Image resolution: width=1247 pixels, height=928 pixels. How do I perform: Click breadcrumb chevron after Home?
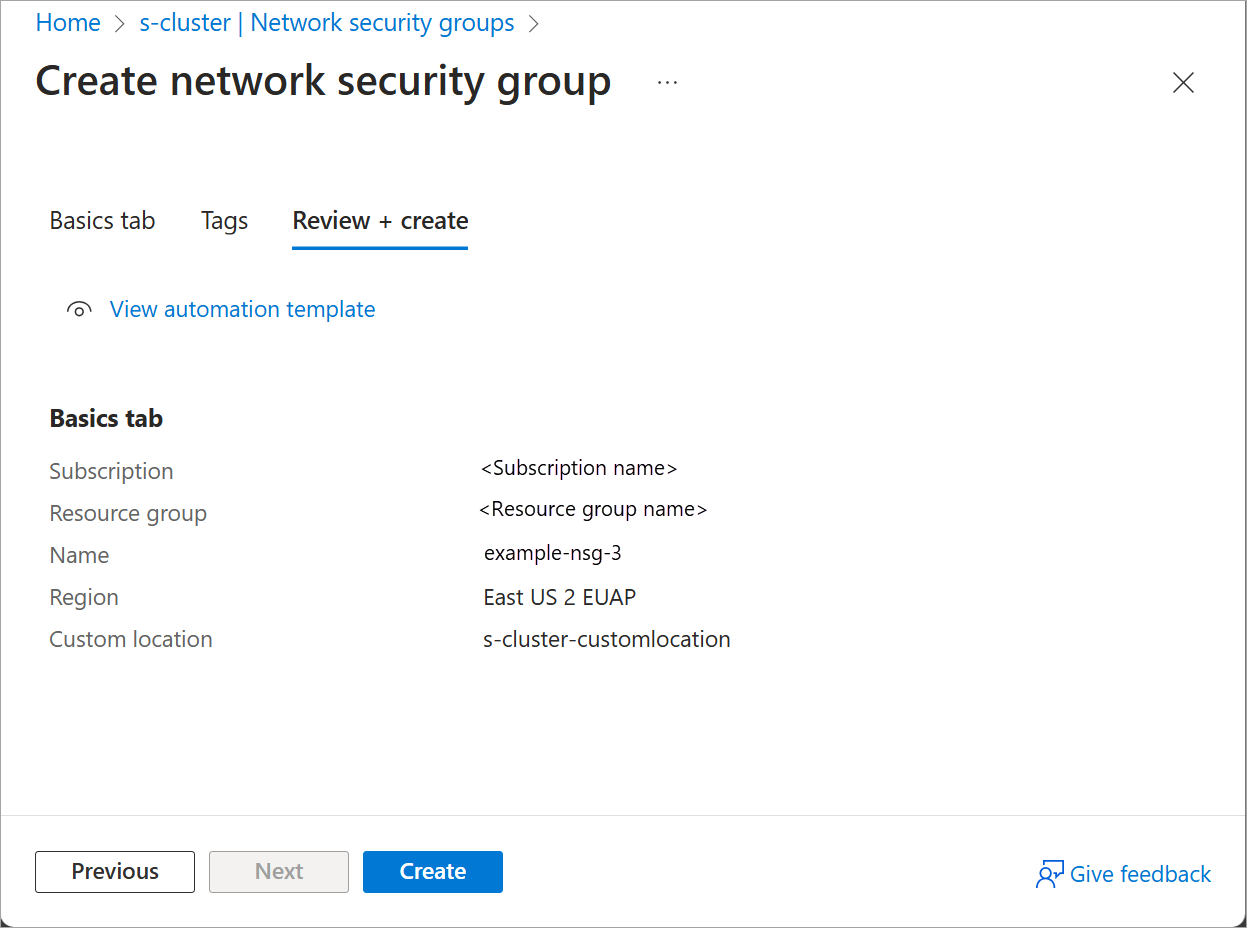coord(120,23)
